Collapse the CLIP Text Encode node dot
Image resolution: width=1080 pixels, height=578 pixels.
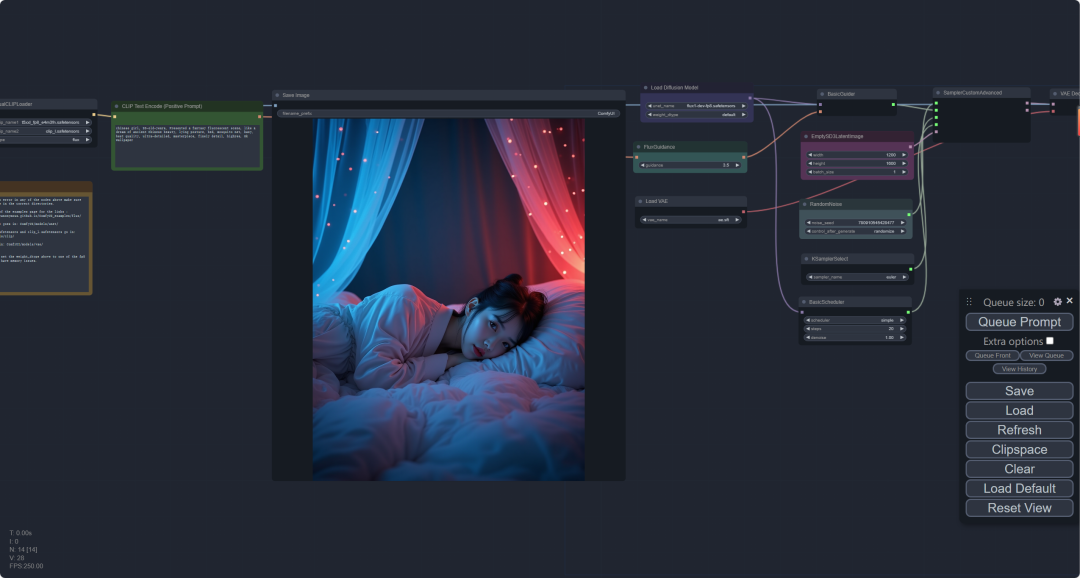coord(116,106)
